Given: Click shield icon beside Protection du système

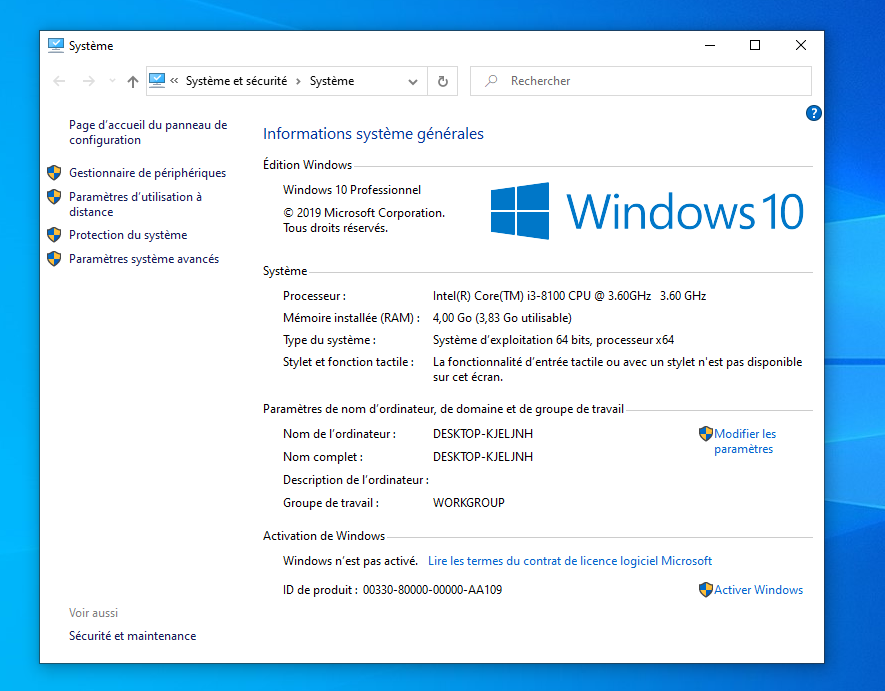Looking at the screenshot, I should 54,234.
